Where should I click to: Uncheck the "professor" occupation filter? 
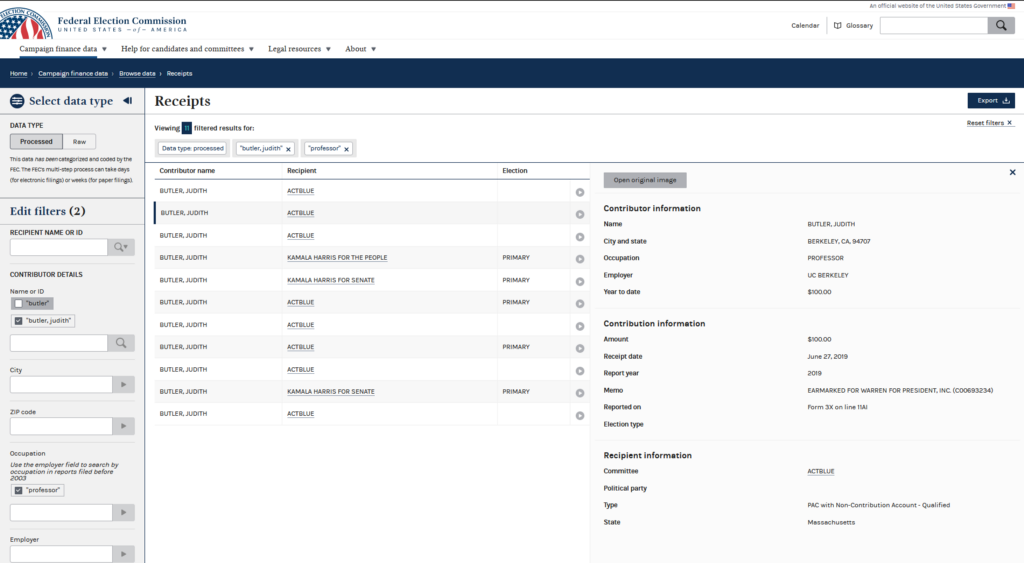pyautogui.click(x=18, y=491)
